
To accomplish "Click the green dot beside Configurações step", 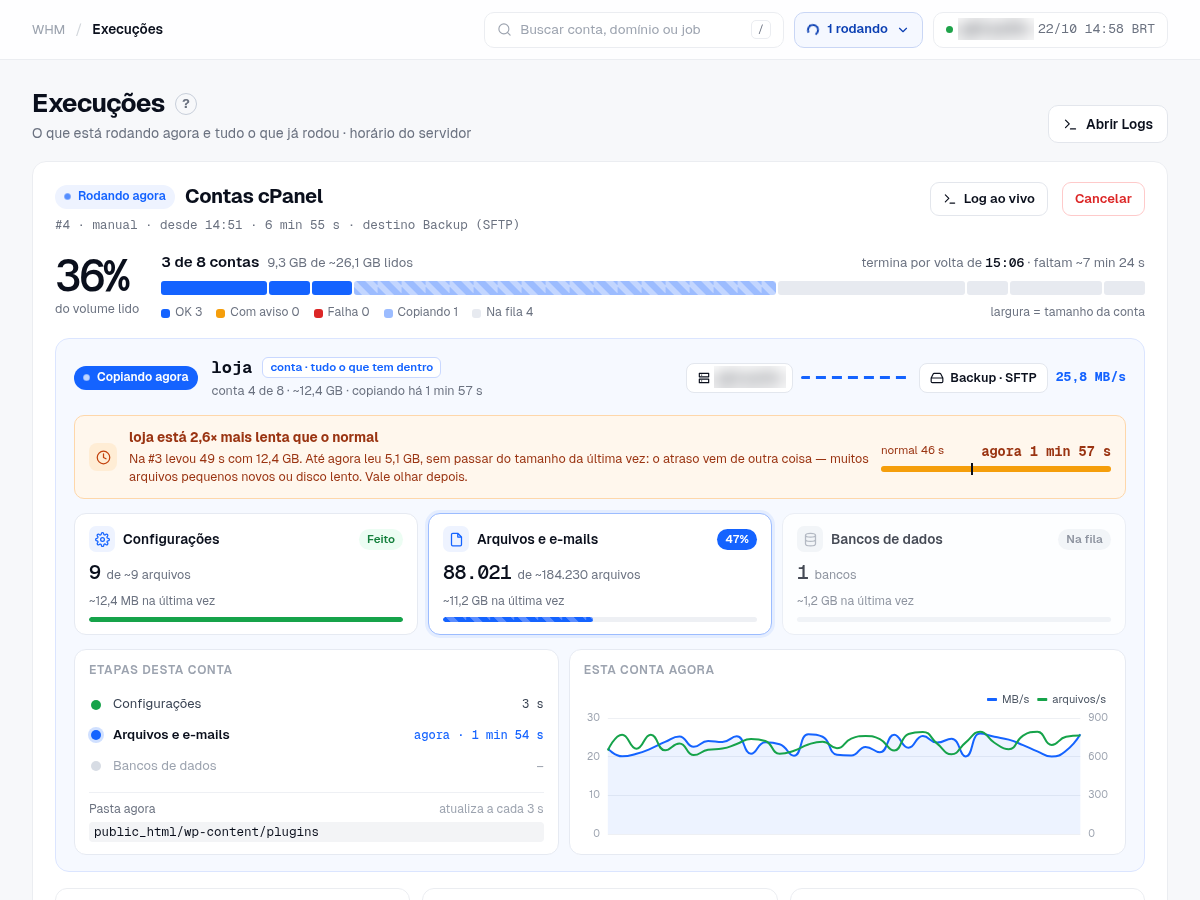I will (x=96, y=704).
